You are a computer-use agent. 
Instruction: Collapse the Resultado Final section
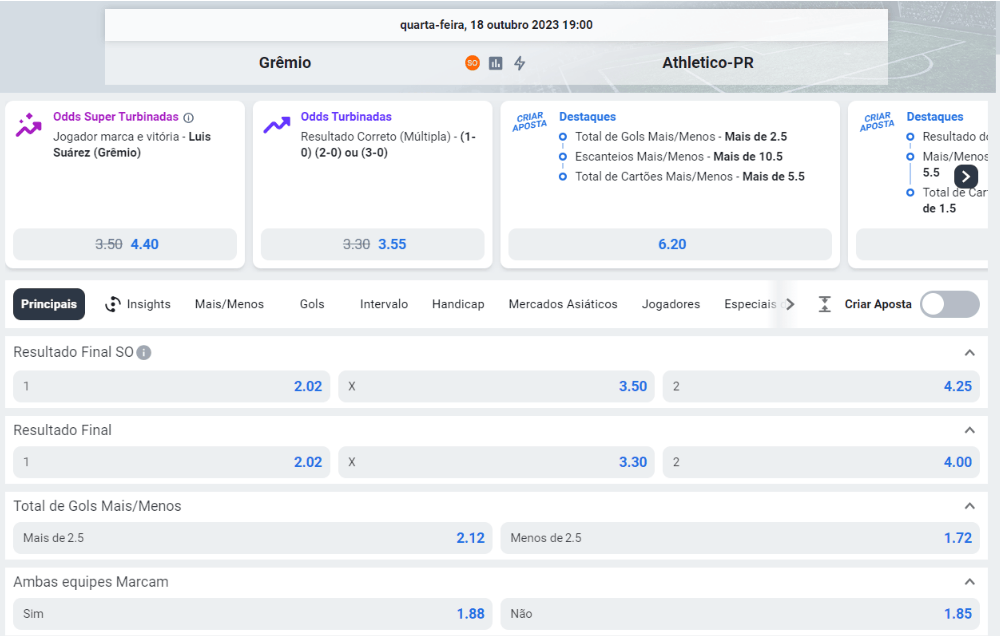coord(969,430)
